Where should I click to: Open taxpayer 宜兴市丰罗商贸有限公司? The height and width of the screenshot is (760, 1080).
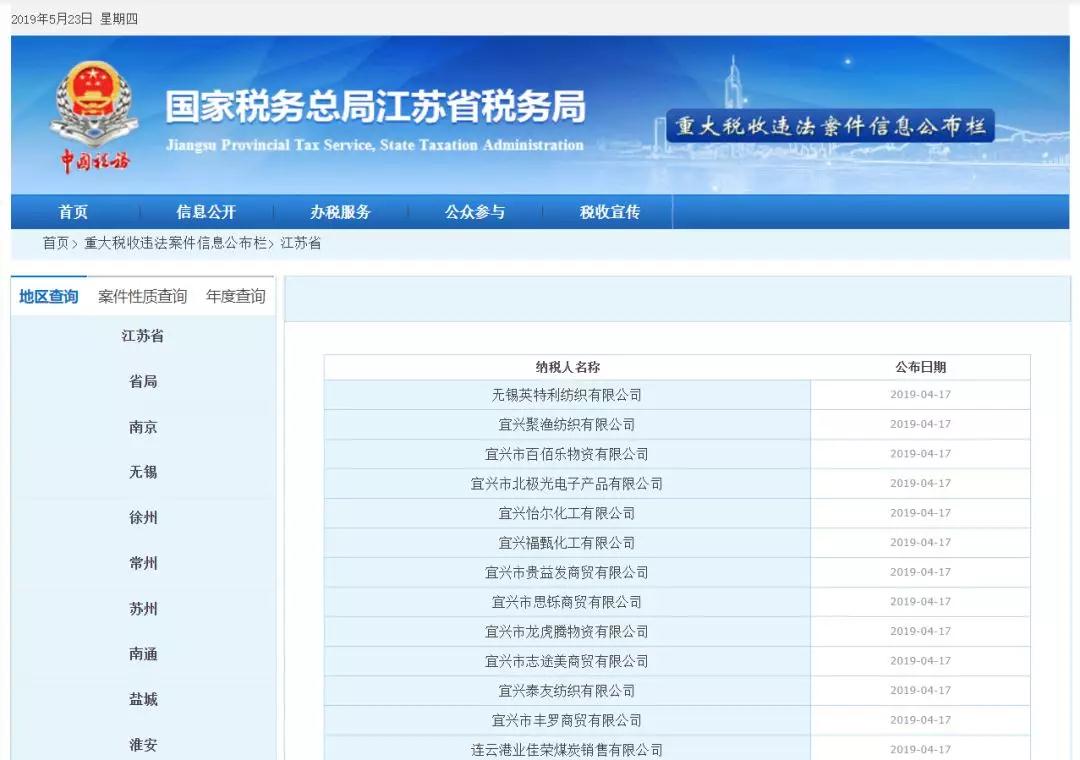[567, 721]
